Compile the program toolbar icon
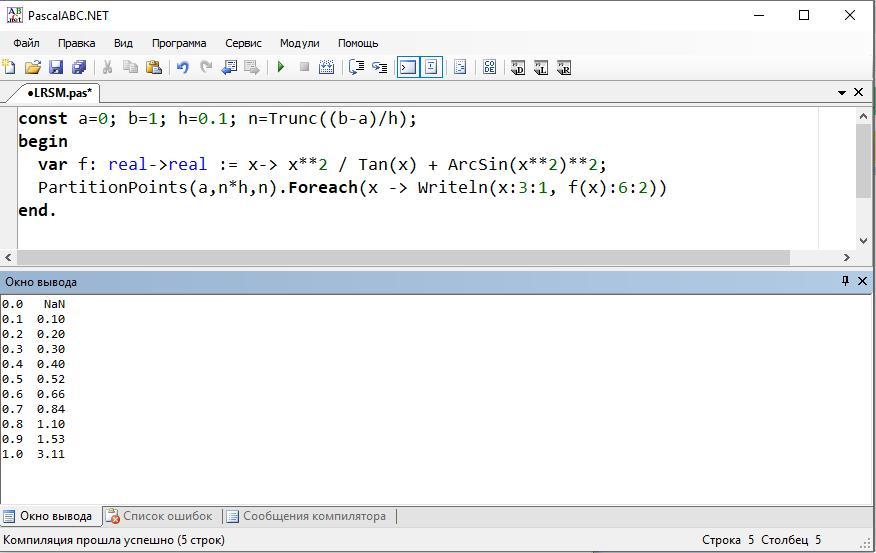The width and height of the screenshot is (876, 553). click(326, 68)
